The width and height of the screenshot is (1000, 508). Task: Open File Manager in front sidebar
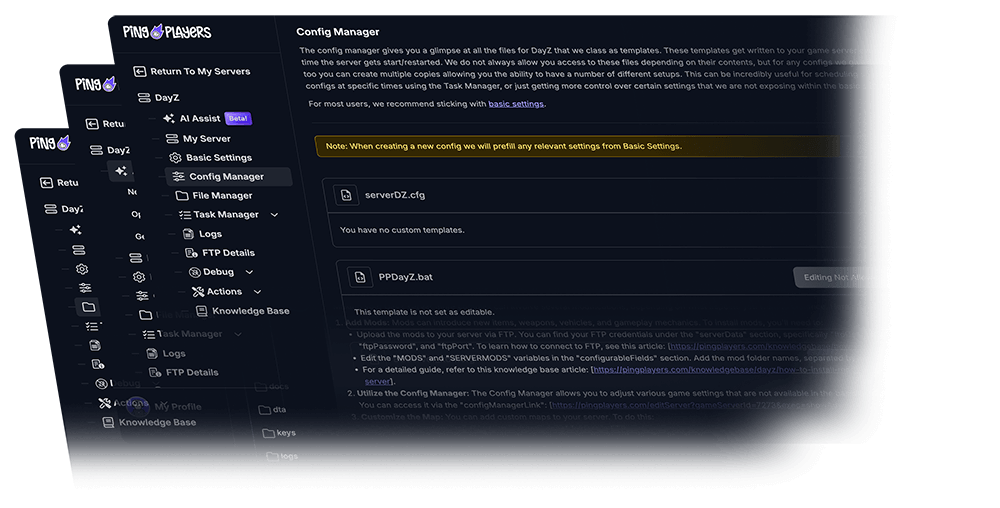click(x=222, y=196)
